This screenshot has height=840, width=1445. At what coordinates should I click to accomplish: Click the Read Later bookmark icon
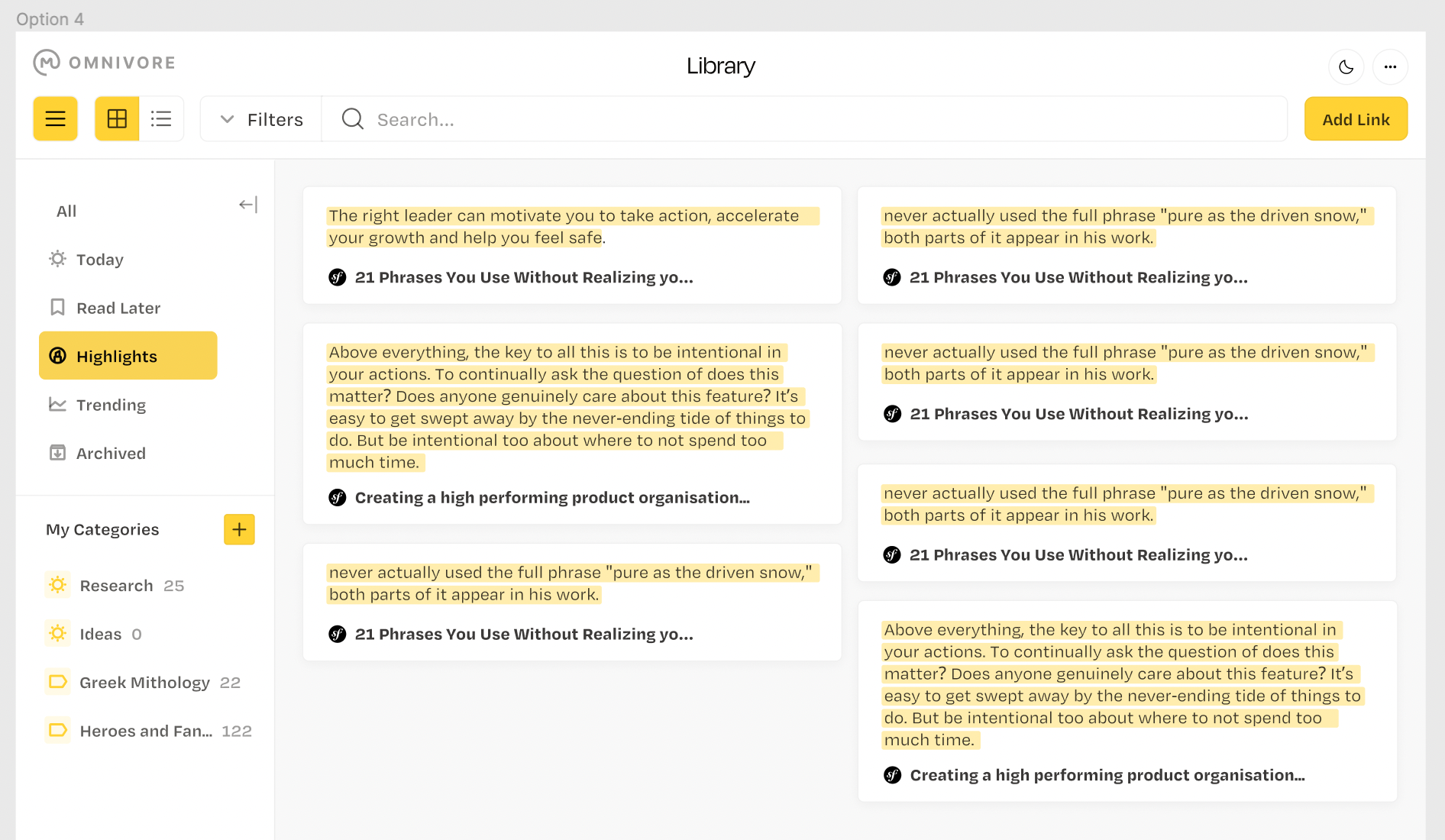tap(57, 307)
